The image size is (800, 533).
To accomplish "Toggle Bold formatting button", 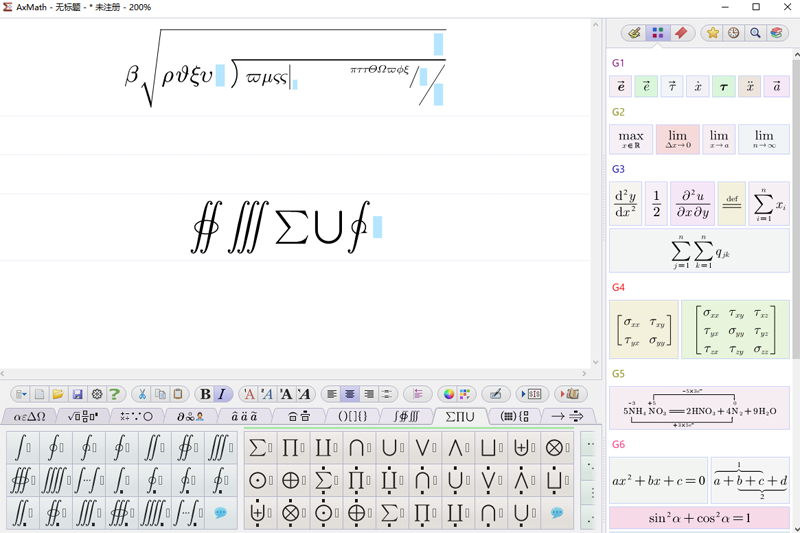I will pos(204,394).
